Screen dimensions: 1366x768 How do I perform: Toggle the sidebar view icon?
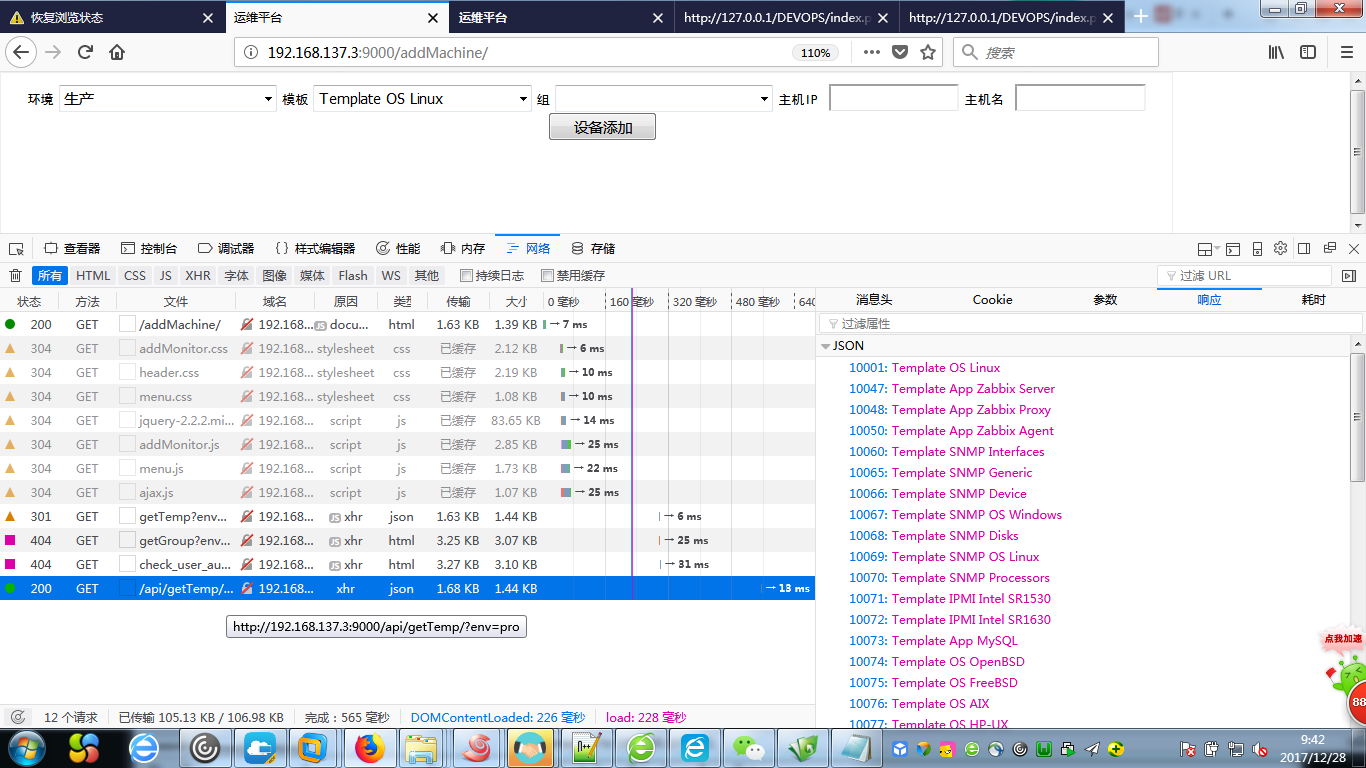(1308, 52)
